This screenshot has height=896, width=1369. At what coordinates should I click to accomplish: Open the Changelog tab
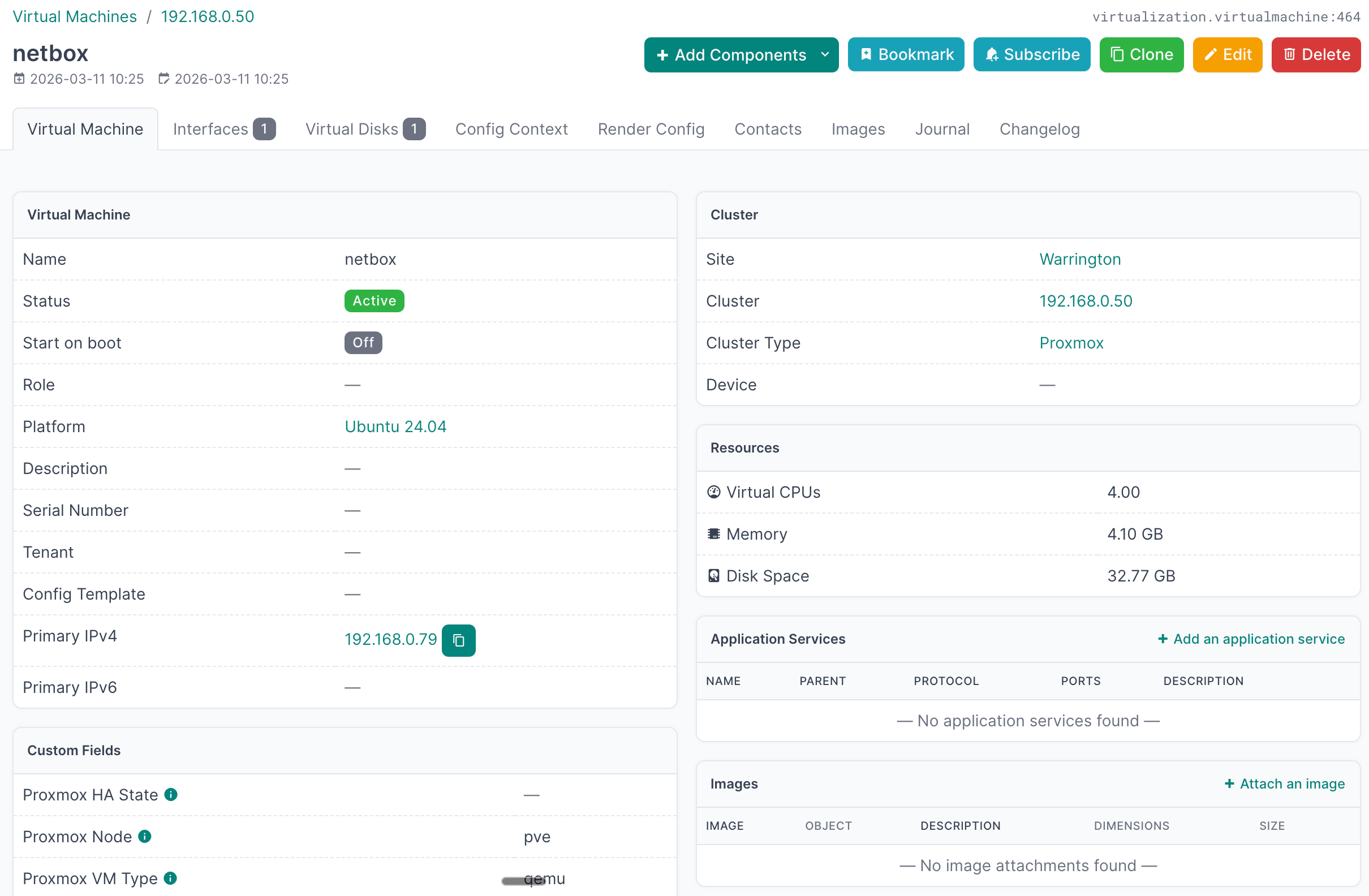coord(1039,129)
